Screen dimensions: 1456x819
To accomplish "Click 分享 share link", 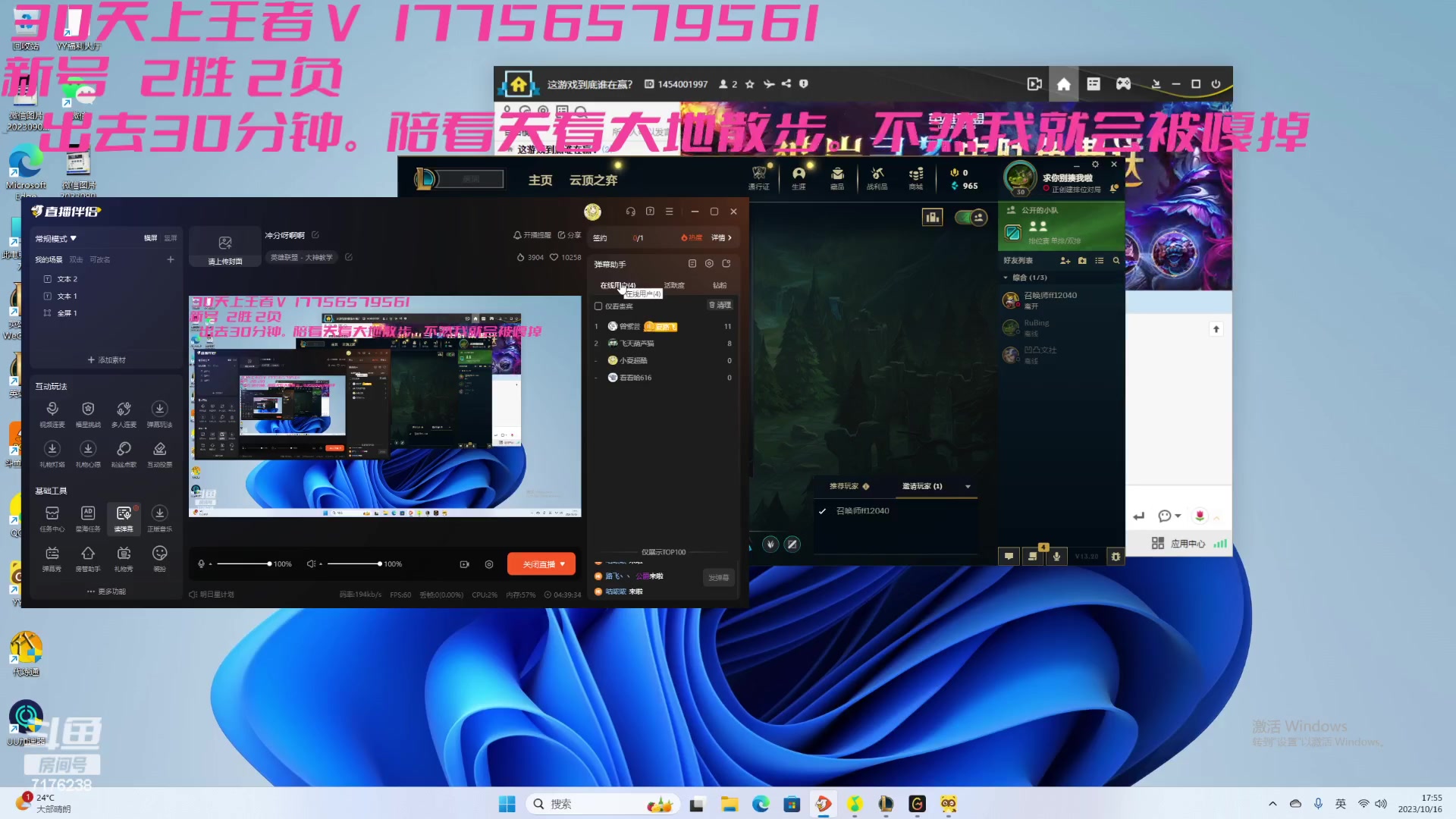I will click(570, 235).
